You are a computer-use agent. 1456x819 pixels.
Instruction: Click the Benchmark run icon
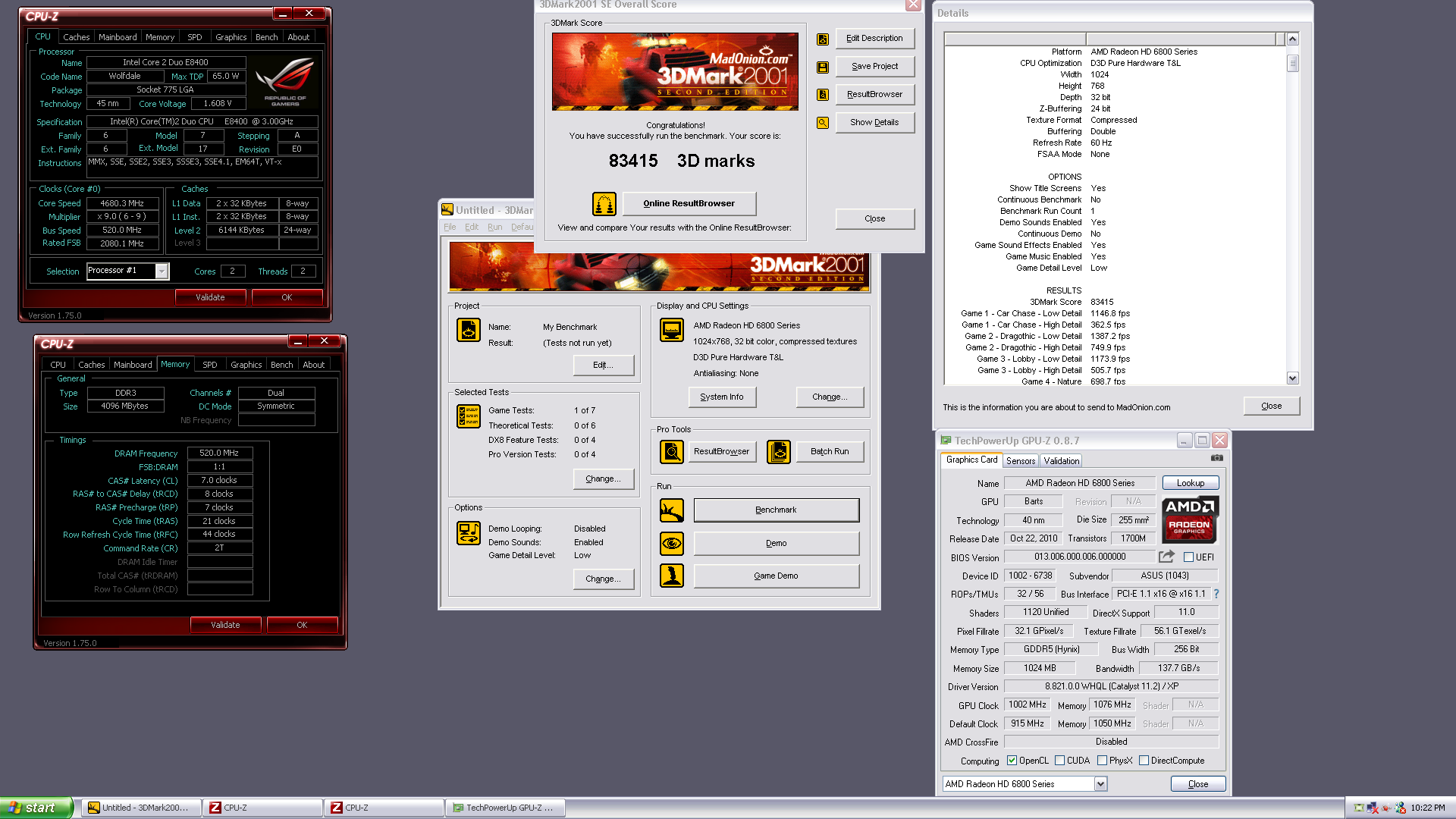tap(672, 510)
